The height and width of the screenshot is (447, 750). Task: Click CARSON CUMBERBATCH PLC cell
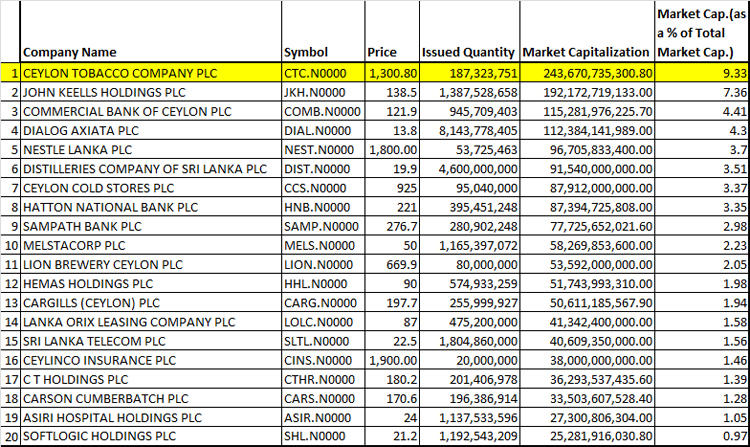[x=151, y=398]
